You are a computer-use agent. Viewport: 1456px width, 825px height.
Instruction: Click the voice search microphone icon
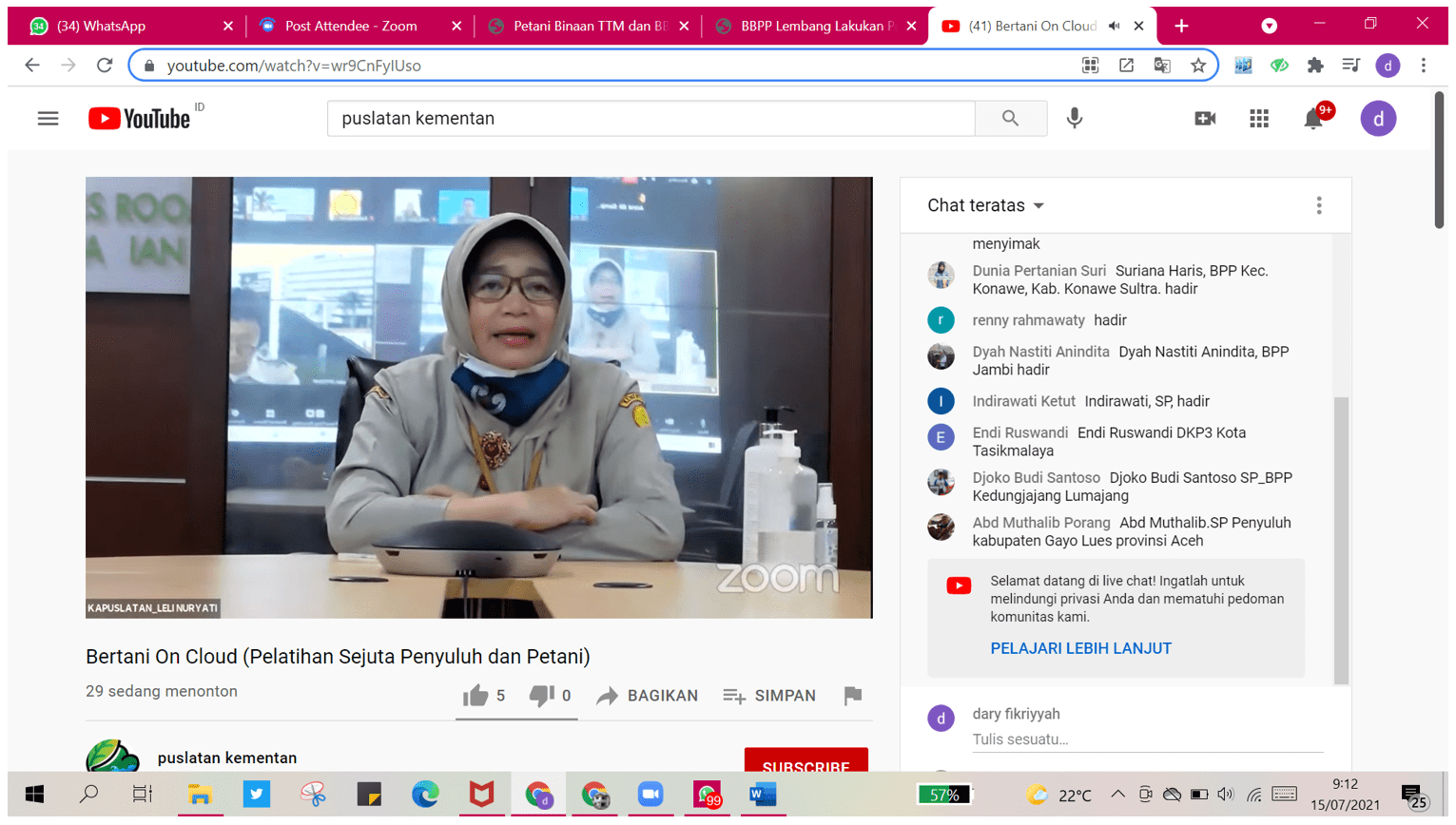pyautogui.click(x=1074, y=119)
